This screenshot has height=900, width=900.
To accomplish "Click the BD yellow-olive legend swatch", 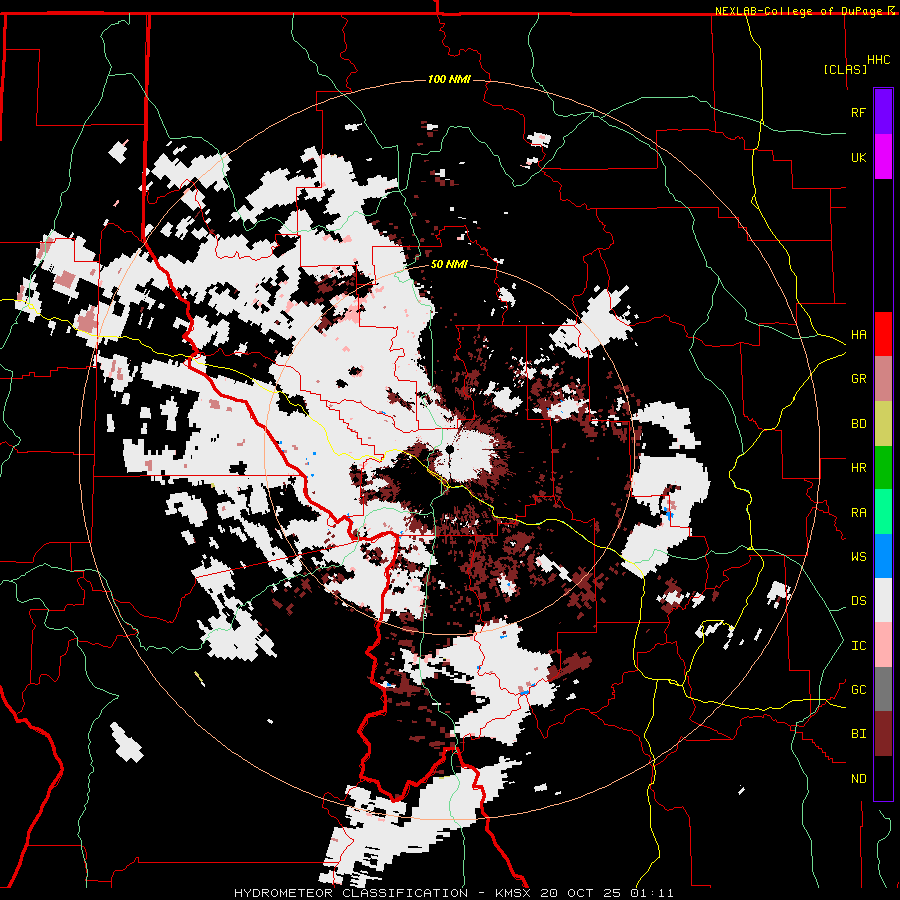I will tap(883, 424).
